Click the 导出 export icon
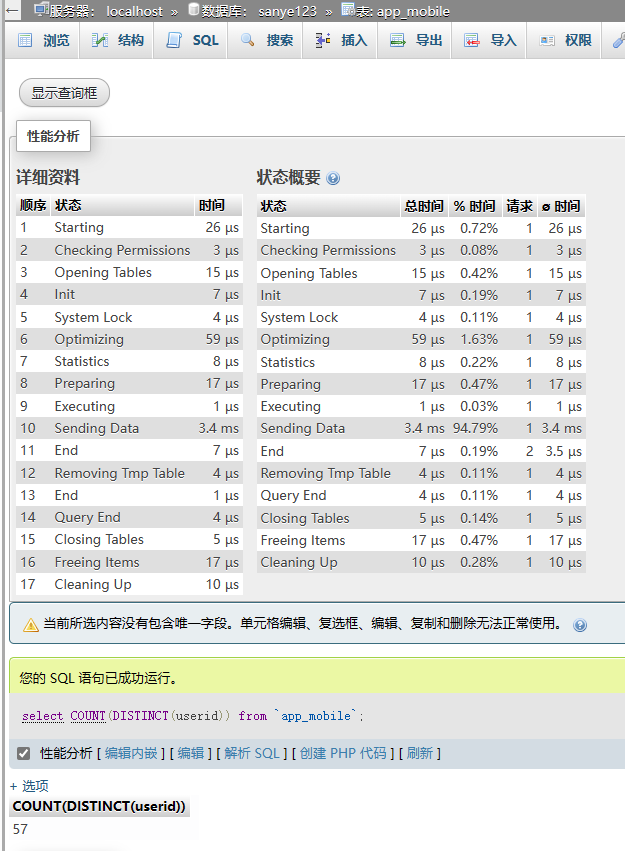This screenshot has height=851, width=625. 397,41
